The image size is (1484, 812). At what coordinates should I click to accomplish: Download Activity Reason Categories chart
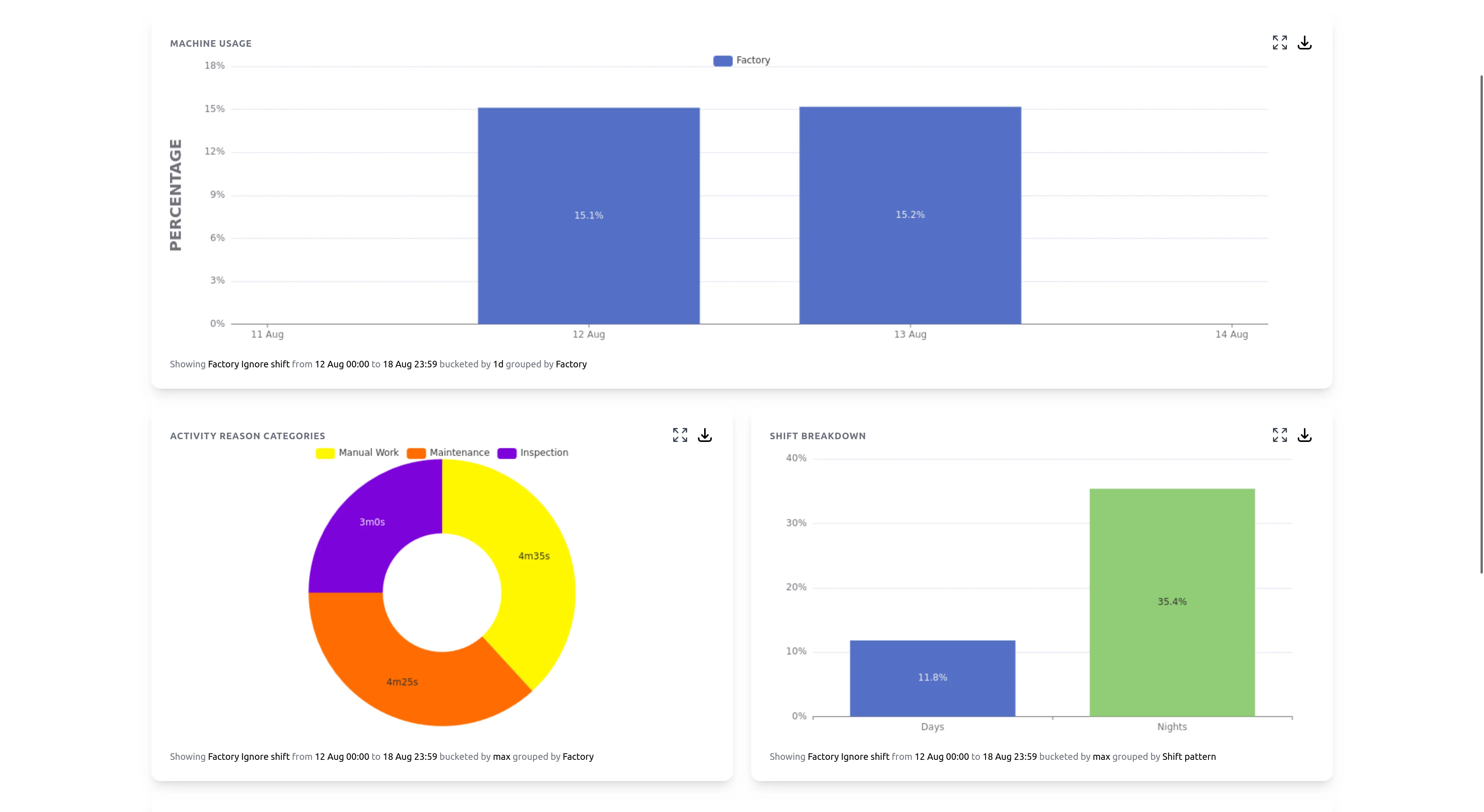pos(705,435)
